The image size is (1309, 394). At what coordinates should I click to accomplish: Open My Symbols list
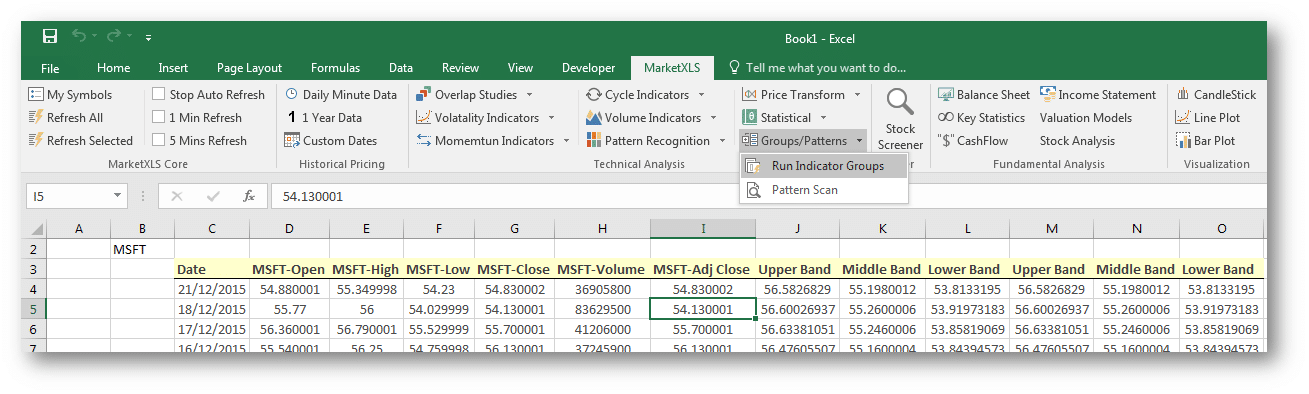coord(70,95)
